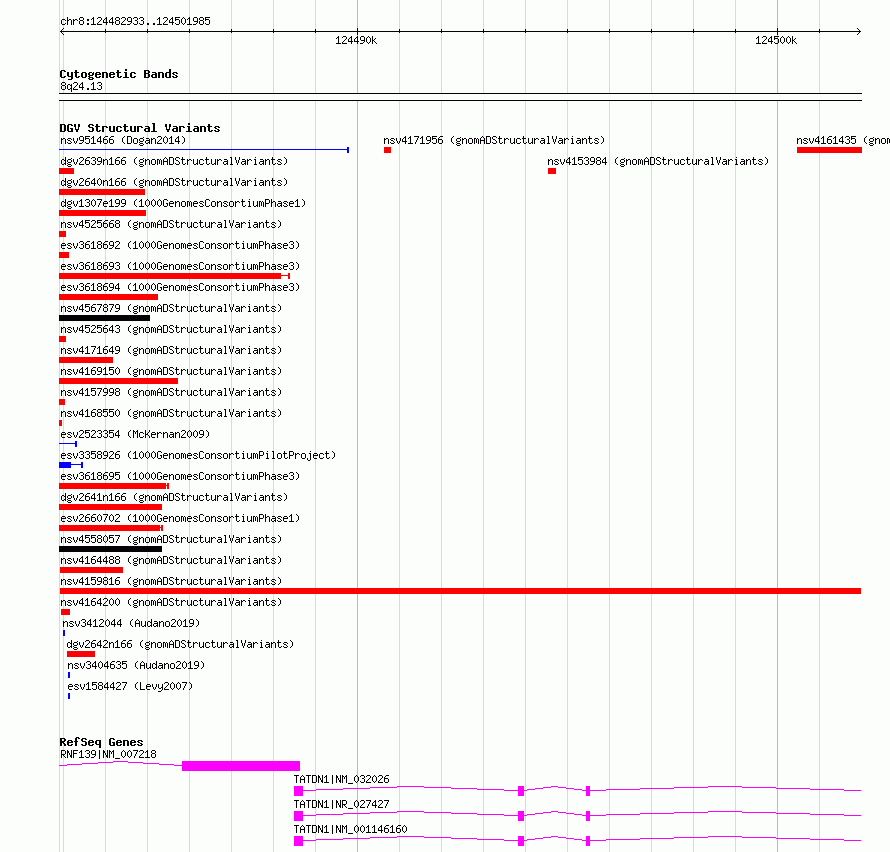Viewport: 890px width, 852px height.
Task: Click the nsv4161435 variant red bar
Action: pos(829,150)
